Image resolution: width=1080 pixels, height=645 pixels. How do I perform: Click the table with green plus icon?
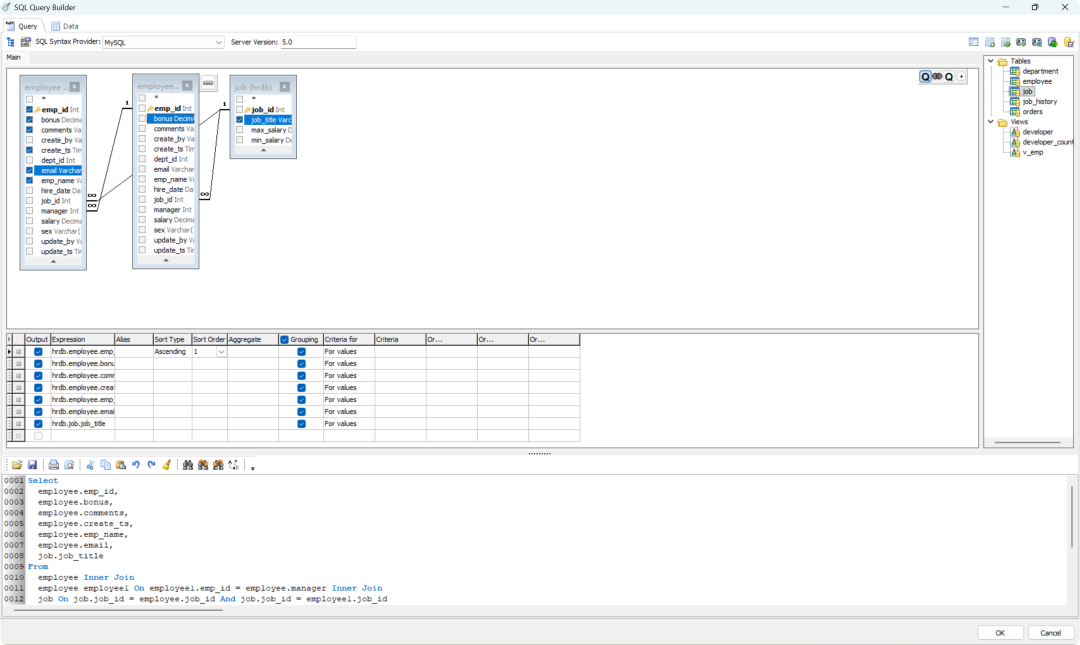990,42
